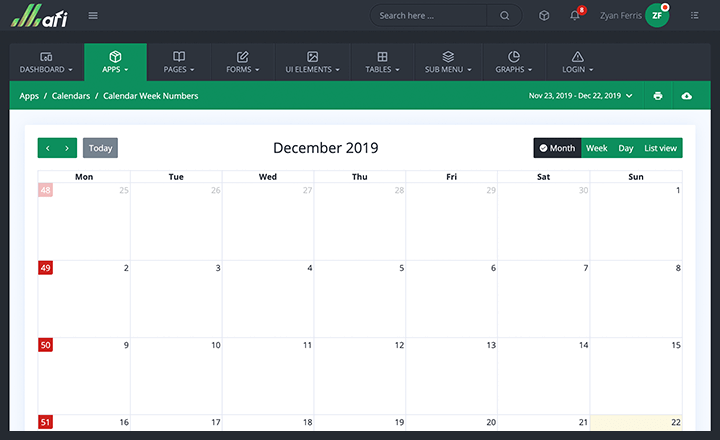The height and width of the screenshot is (440, 720).
Task: Click the hamburger menu icon
Action: point(93,15)
